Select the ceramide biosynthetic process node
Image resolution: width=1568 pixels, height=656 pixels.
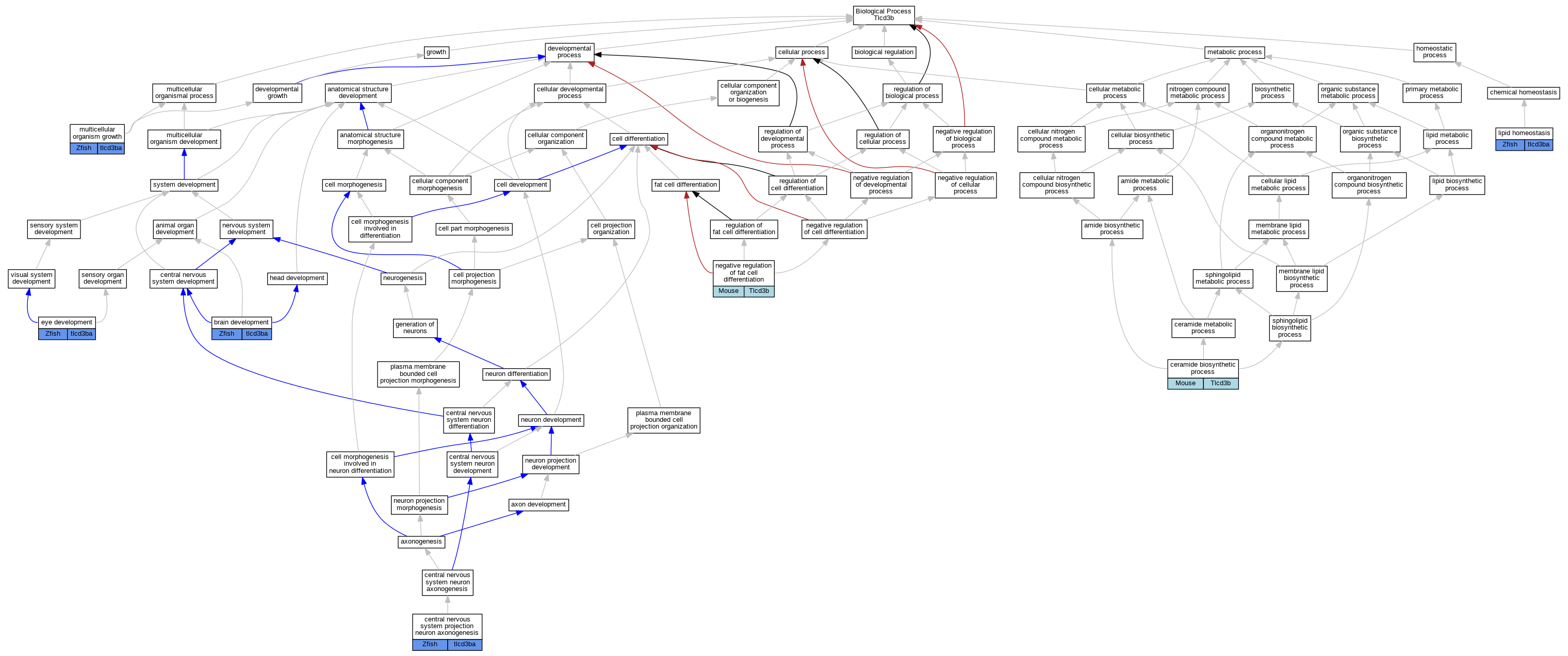pos(1202,368)
